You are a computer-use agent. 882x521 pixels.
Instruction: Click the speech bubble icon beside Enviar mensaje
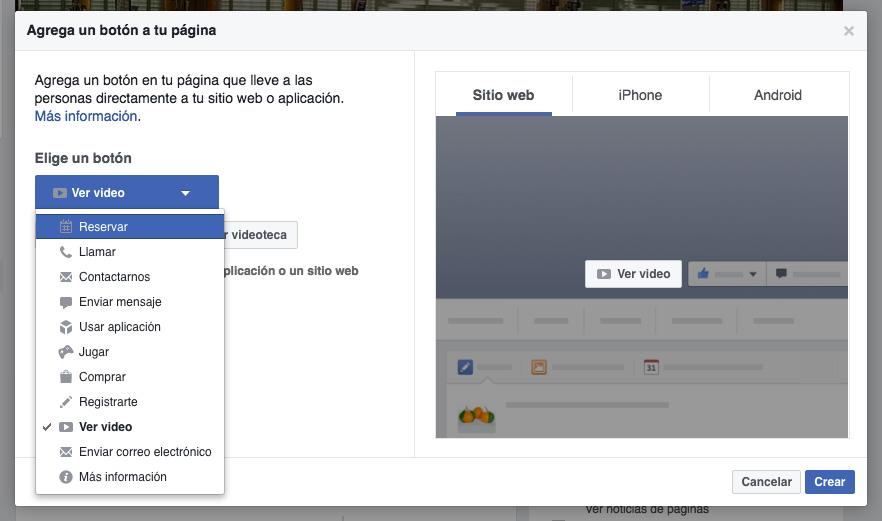pyautogui.click(x=66, y=302)
